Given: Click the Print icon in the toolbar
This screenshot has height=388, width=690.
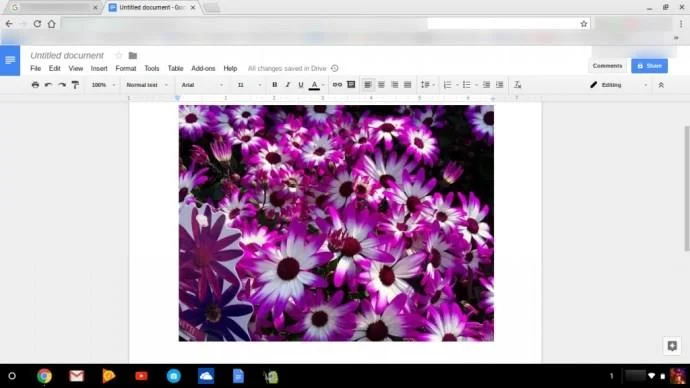Looking at the screenshot, I should point(35,85).
